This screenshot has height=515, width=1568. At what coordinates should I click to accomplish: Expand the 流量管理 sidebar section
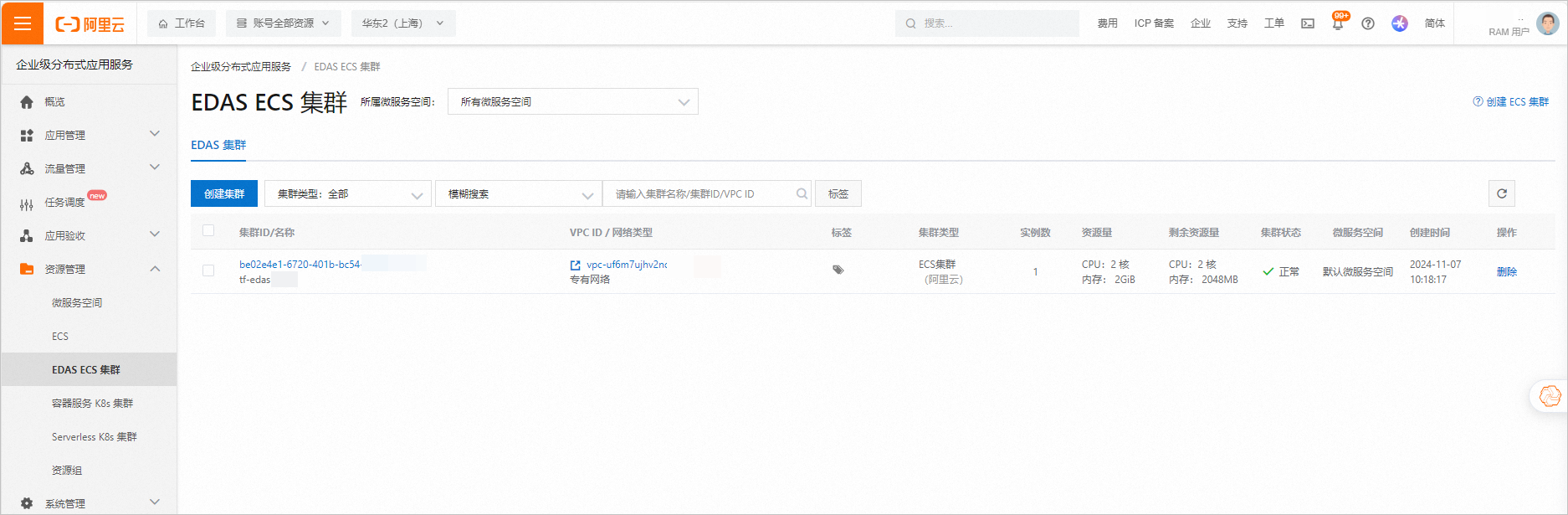click(154, 167)
